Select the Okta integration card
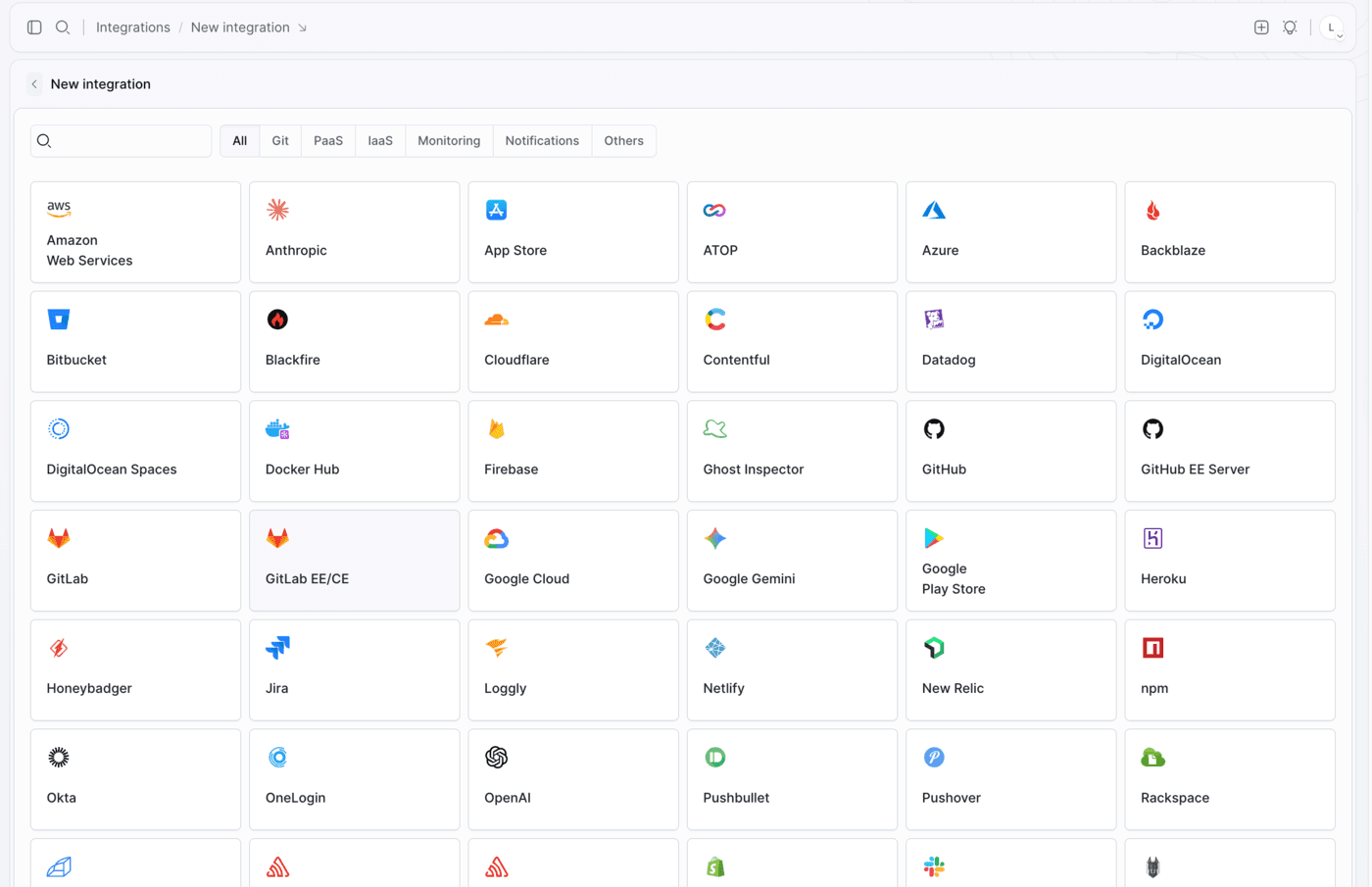The width and height of the screenshot is (1372, 887). [x=135, y=779]
